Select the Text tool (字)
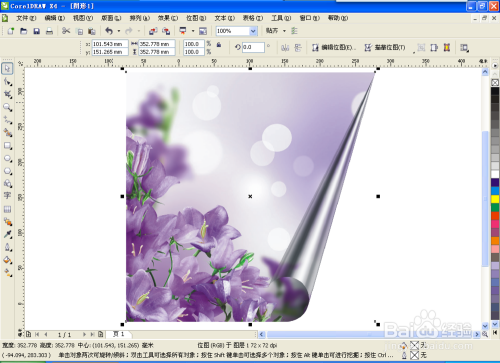The height and width of the screenshot is (363, 500). [x=7, y=196]
